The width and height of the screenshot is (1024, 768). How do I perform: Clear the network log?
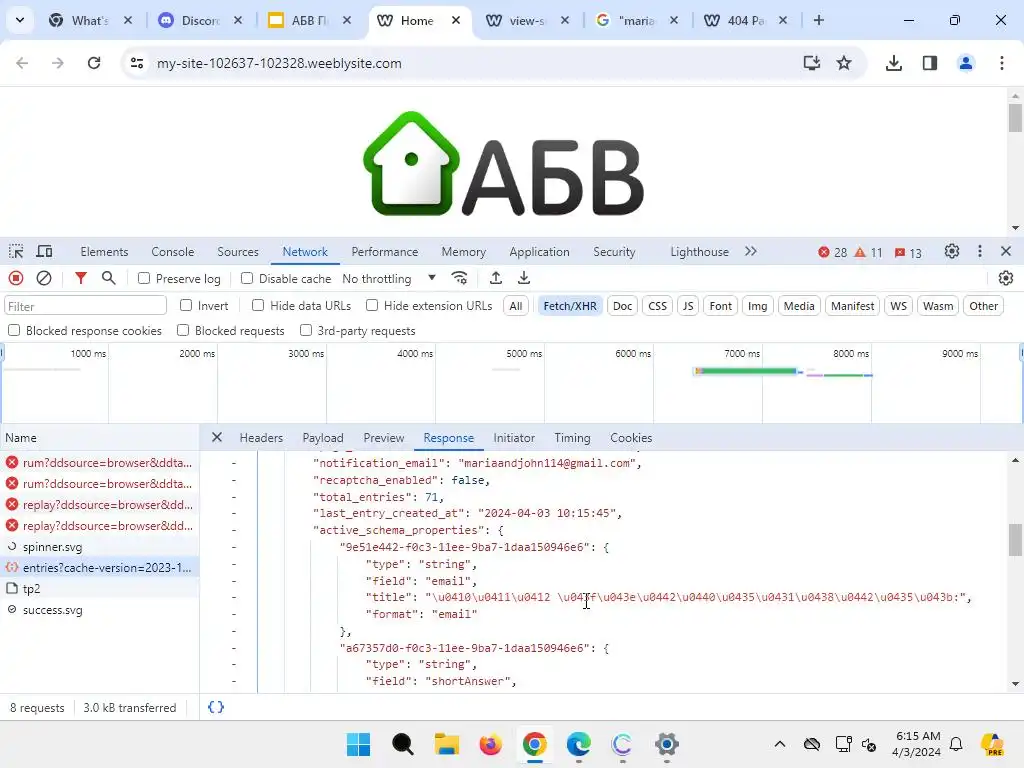point(44,279)
